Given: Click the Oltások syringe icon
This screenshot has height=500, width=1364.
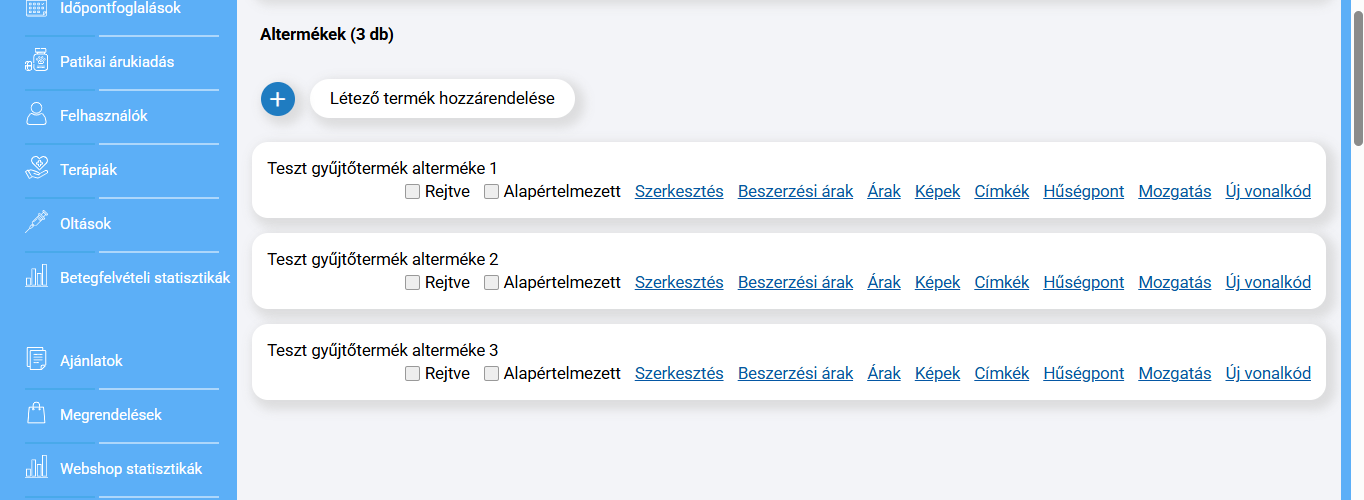Looking at the screenshot, I should pyautogui.click(x=37, y=223).
